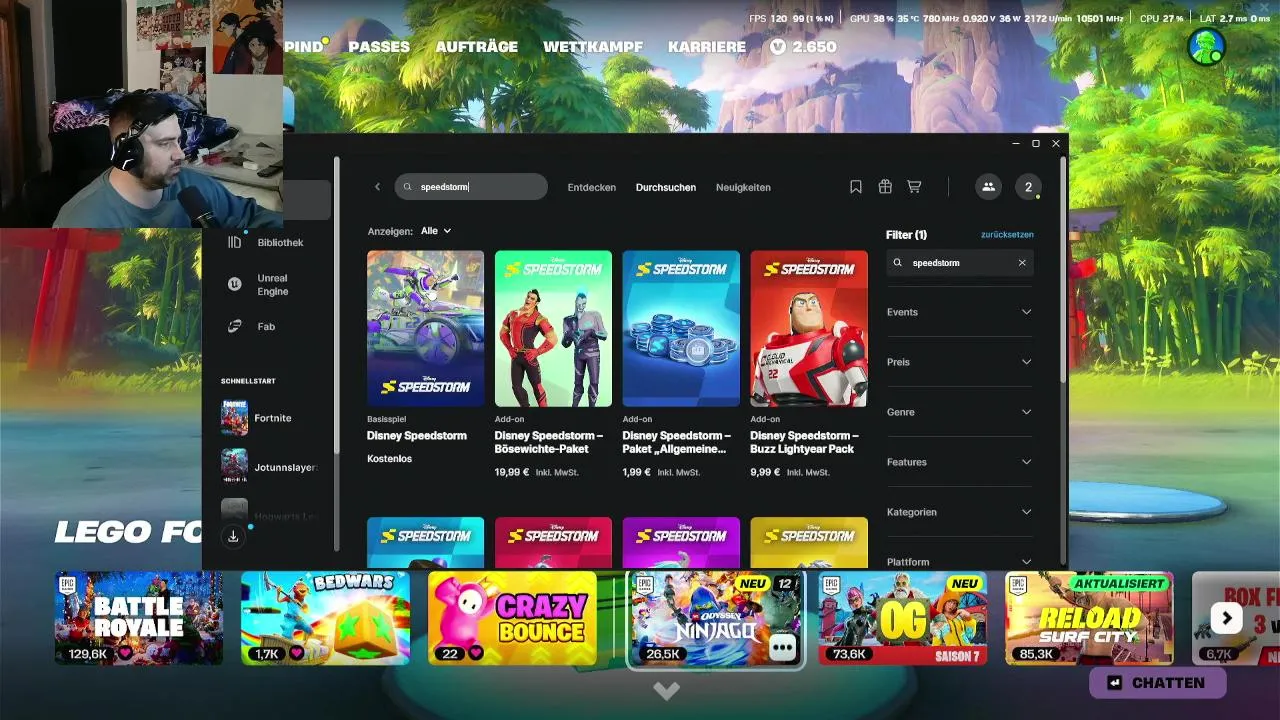Expand the Features filter
This screenshot has width=1280, height=720.
(959, 462)
